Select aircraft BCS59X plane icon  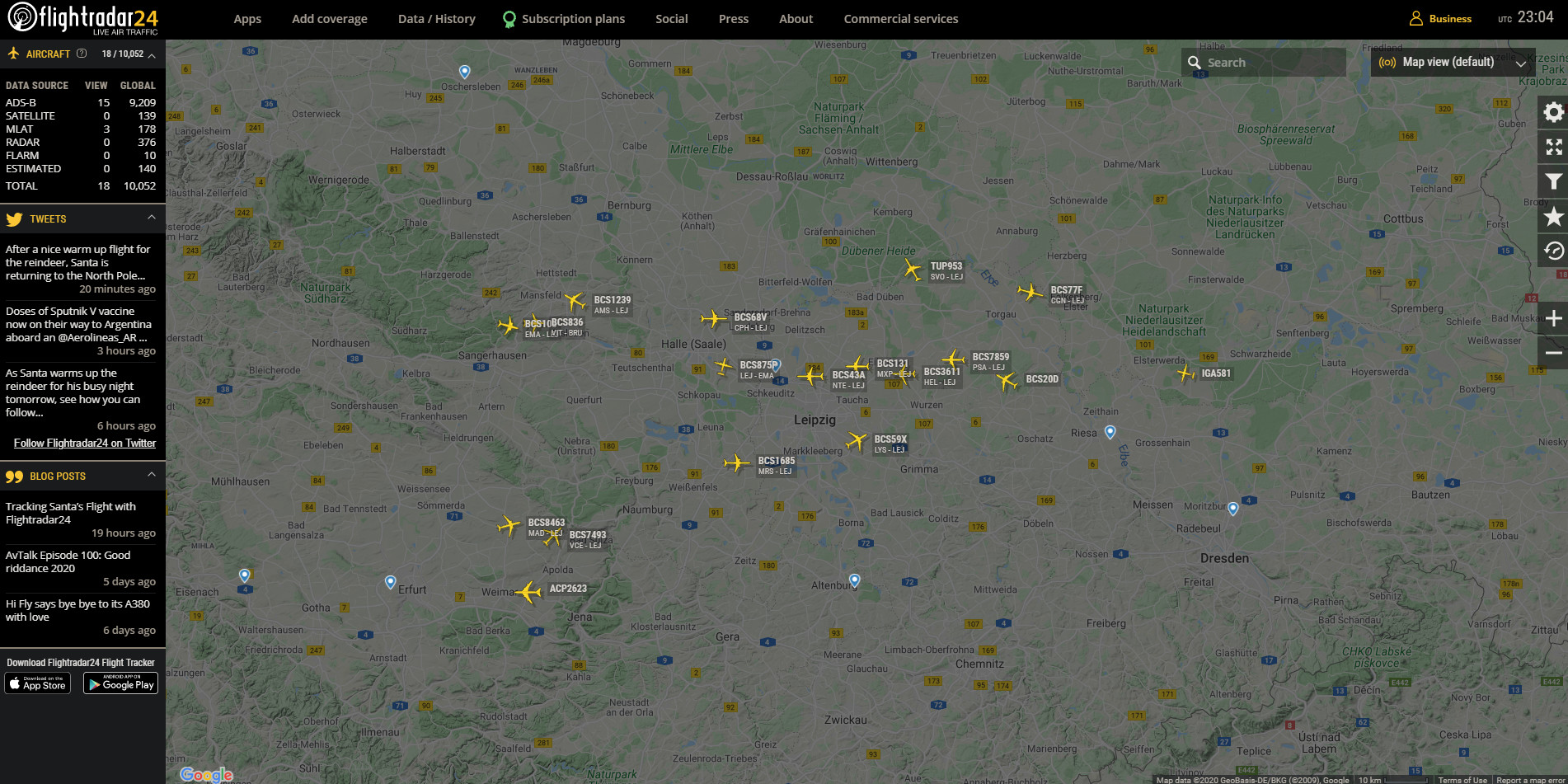[x=857, y=441]
